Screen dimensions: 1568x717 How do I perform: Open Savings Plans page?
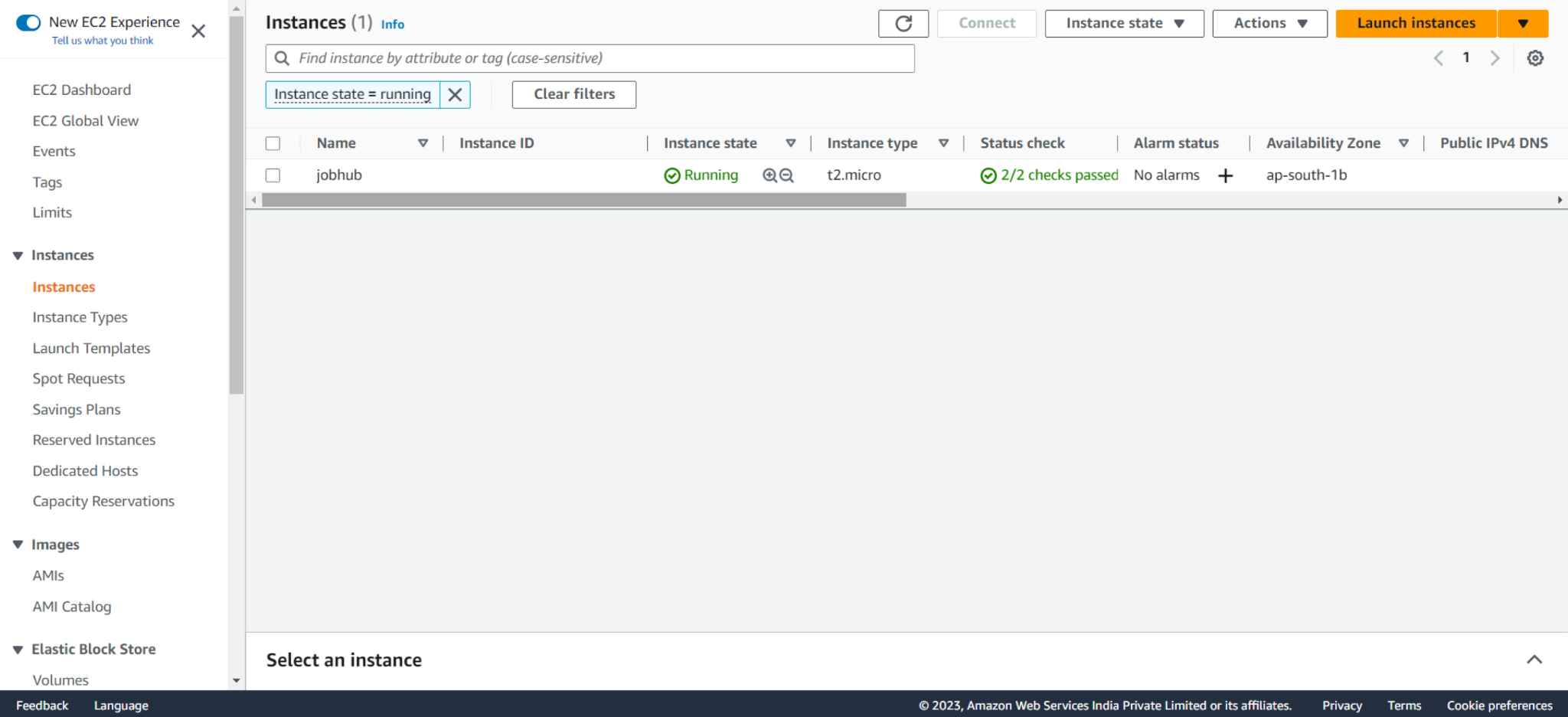[x=77, y=409]
